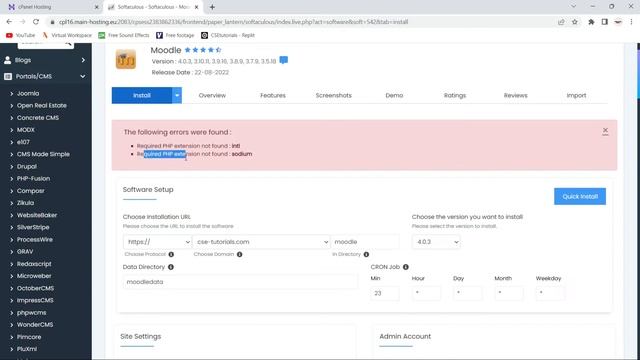Open GRAV in sidebar
This screenshot has height=360, width=640.
pos(25,251)
